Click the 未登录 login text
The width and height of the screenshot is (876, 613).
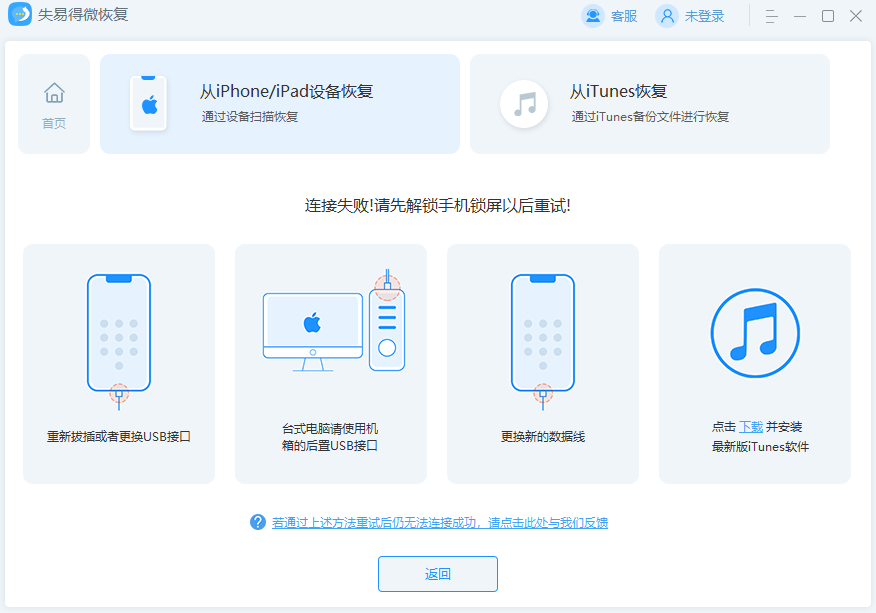click(x=704, y=16)
